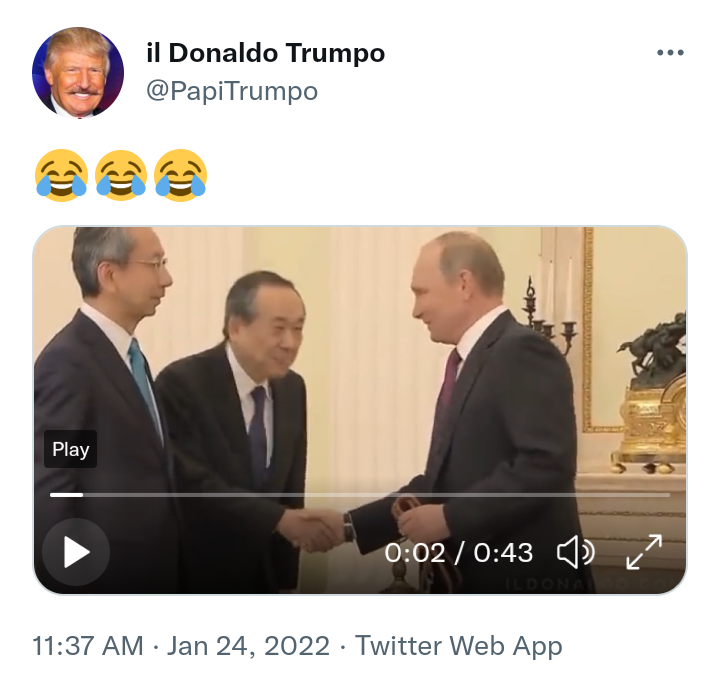Click the 11:37 AM · Jan 24, 2022 timestamp
This screenshot has width=720, height=674.
click(181, 646)
